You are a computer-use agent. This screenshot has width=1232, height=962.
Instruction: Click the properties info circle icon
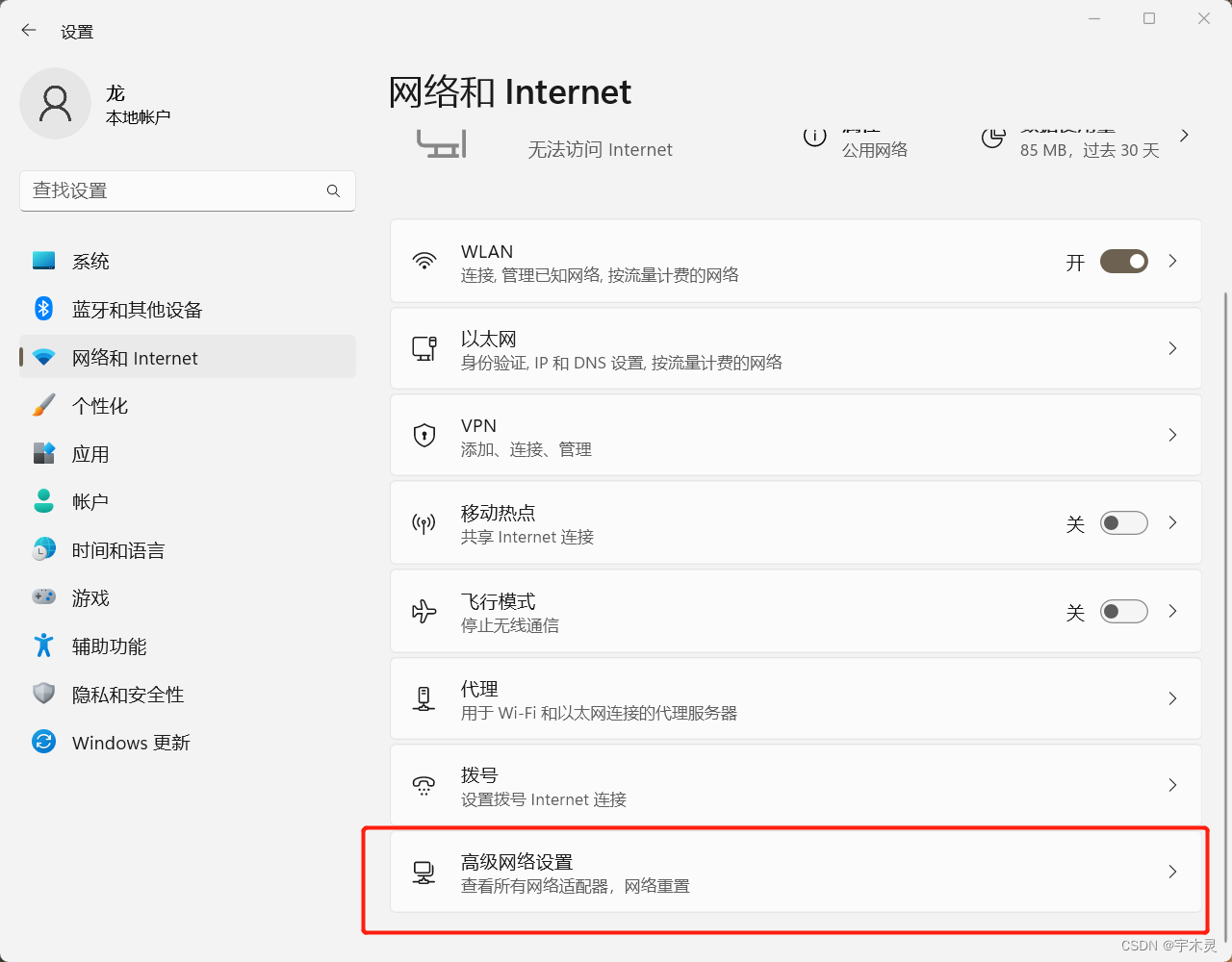click(814, 137)
